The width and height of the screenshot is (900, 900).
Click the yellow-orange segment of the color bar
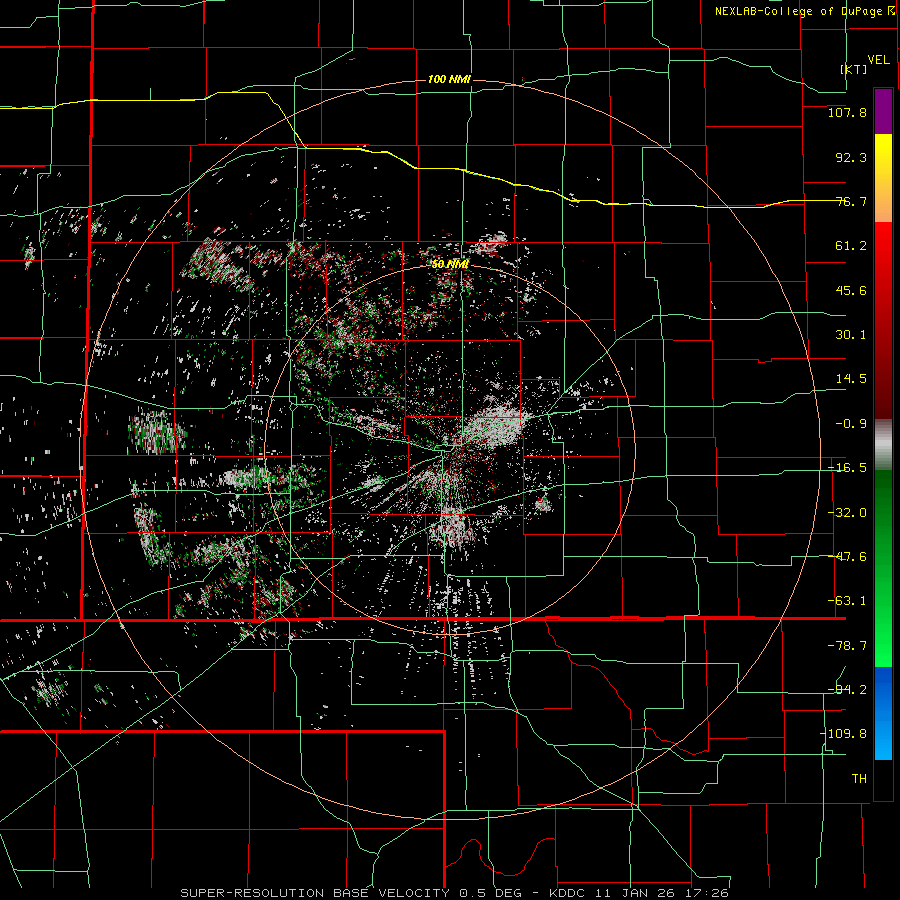[883, 178]
